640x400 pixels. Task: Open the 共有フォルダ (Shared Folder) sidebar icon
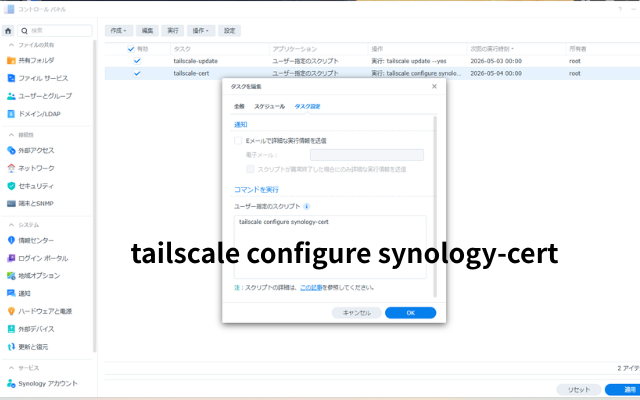pos(12,61)
